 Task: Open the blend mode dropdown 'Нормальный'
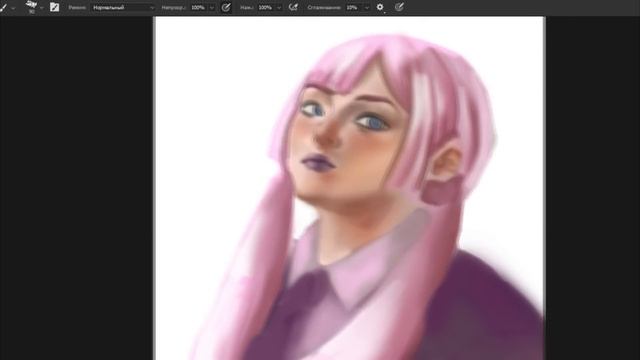(x=123, y=8)
